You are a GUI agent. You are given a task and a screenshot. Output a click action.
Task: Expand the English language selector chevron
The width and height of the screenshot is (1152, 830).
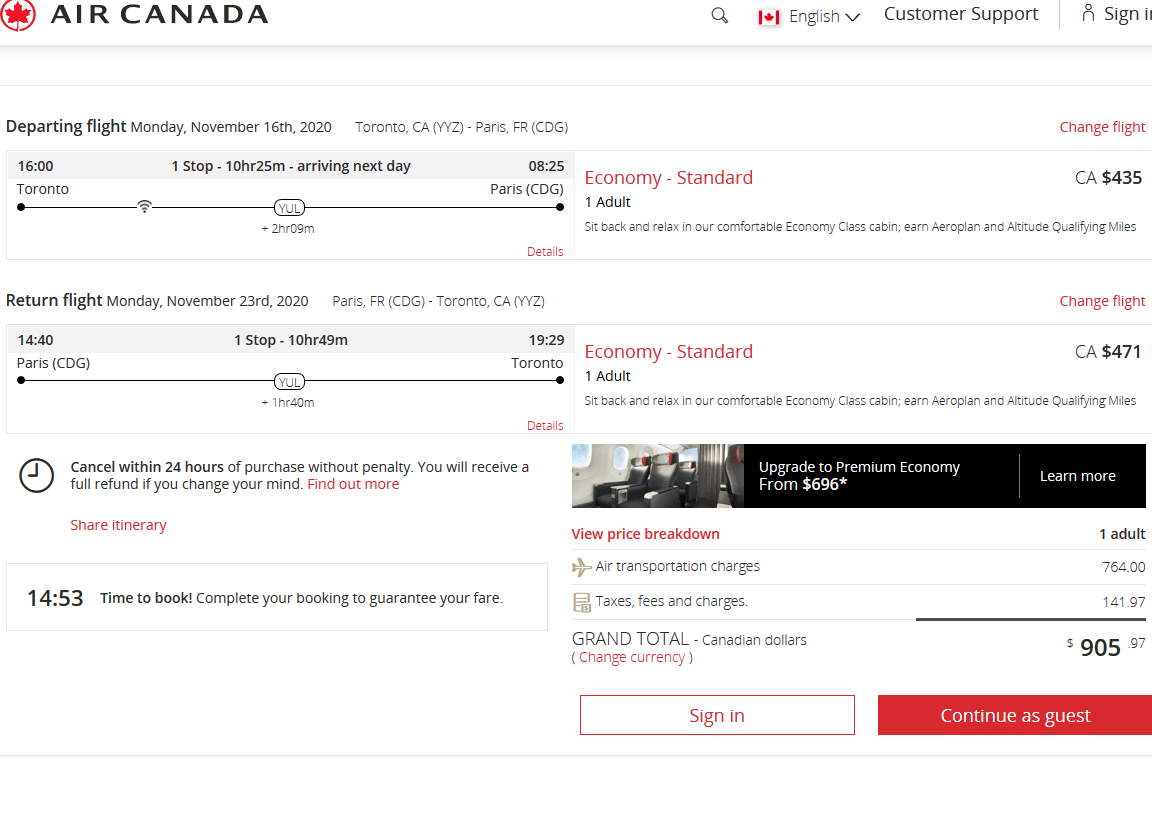[851, 17]
